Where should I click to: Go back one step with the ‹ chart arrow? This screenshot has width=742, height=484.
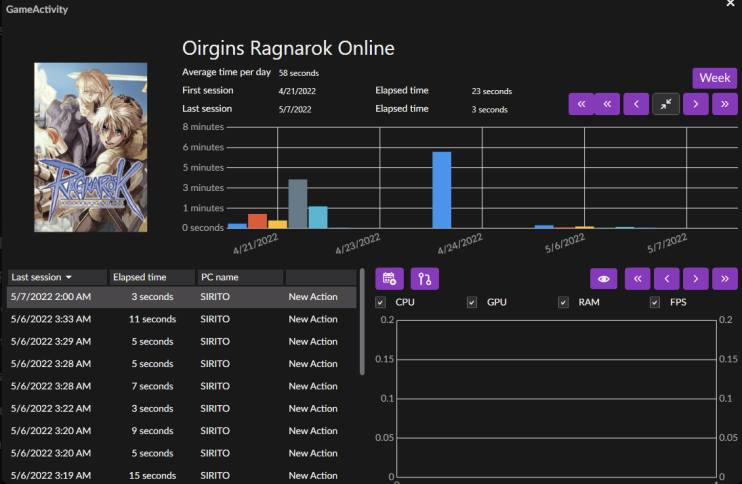click(636, 104)
